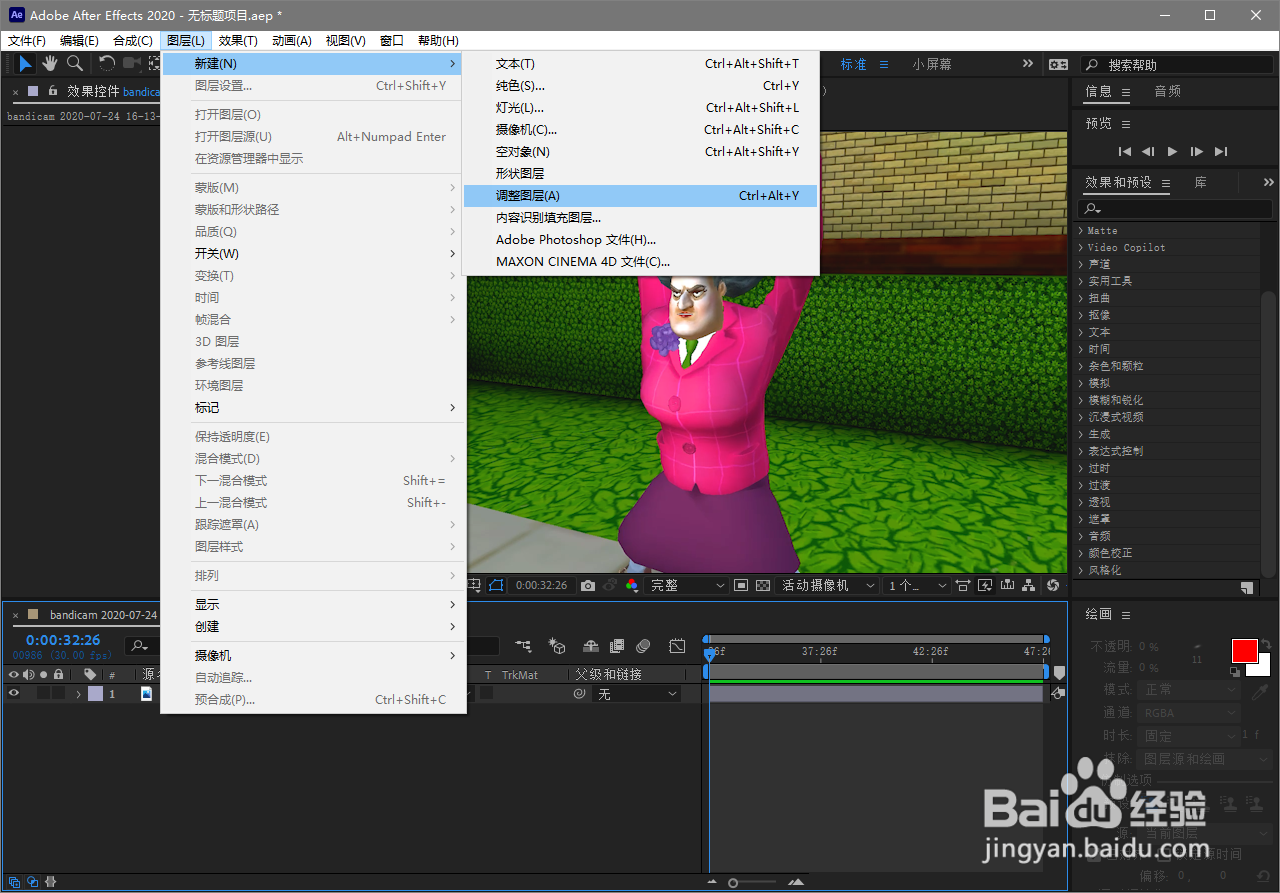Choose 形状图层 from submenu

coord(640,174)
